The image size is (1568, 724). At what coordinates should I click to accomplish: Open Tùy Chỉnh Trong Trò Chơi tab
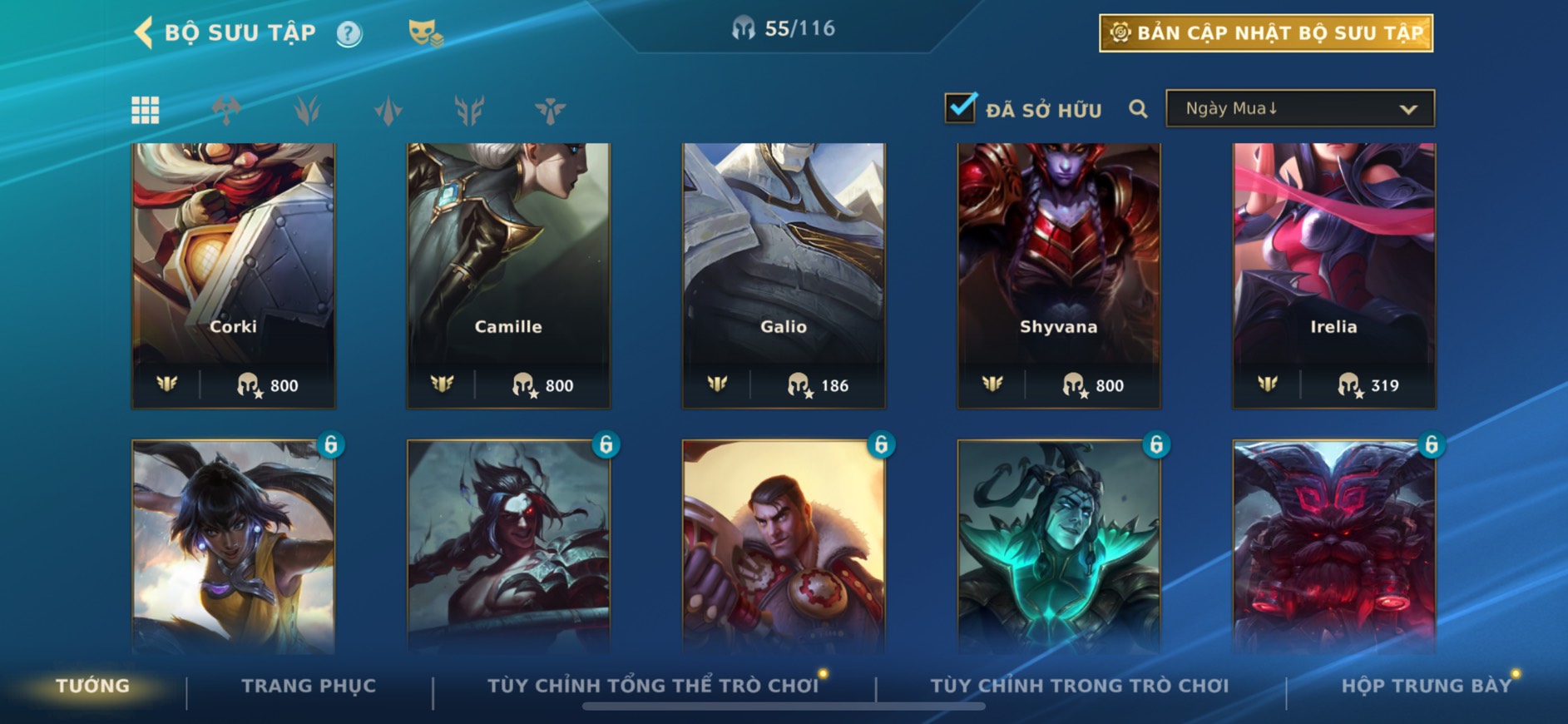(1080, 686)
